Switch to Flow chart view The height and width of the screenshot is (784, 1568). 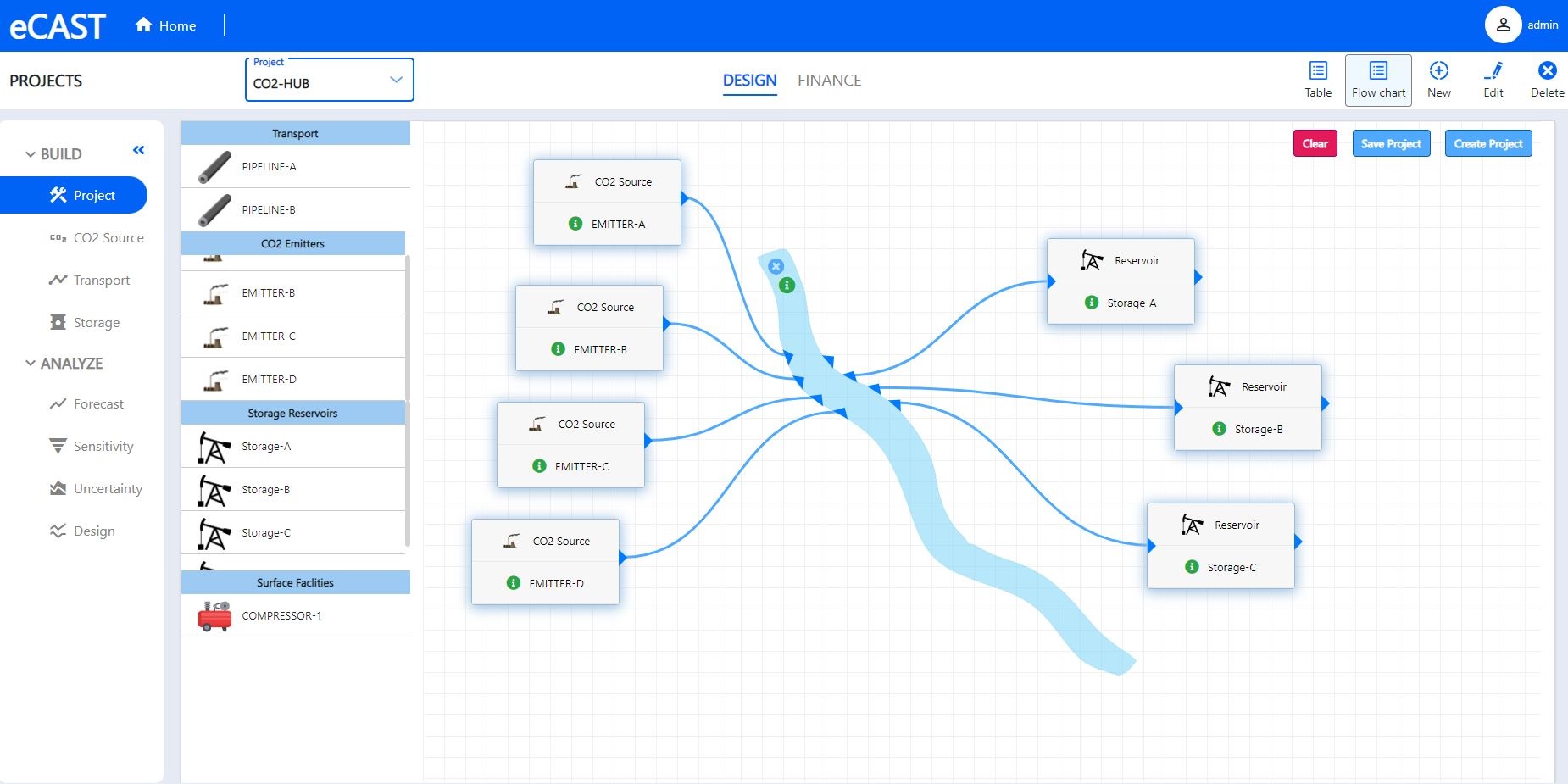(x=1378, y=81)
